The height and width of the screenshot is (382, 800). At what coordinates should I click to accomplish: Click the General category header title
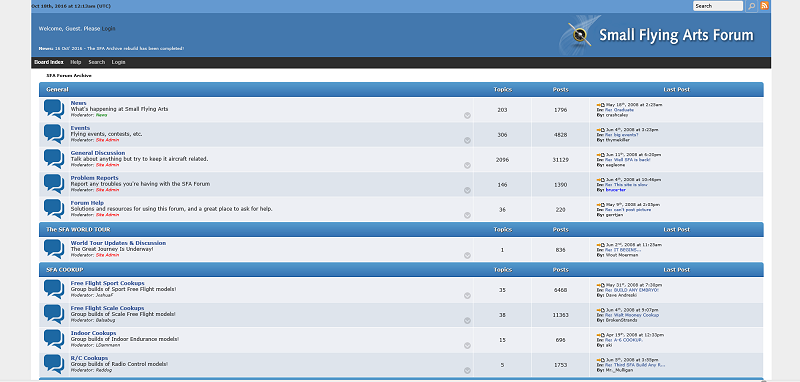pyautogui.click(x=57, y=90)
